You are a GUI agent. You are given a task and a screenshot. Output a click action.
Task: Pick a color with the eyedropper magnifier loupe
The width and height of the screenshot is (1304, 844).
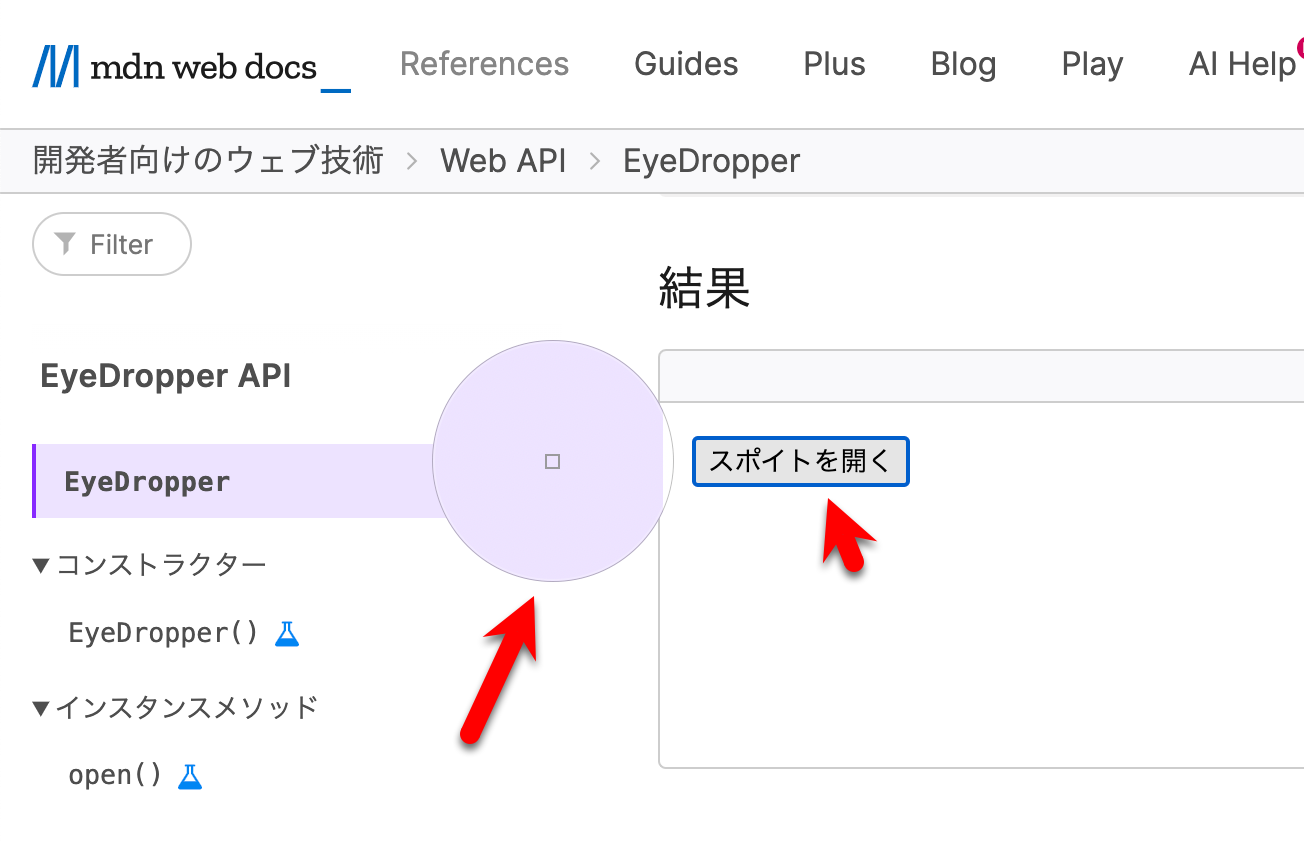point(552,461)
